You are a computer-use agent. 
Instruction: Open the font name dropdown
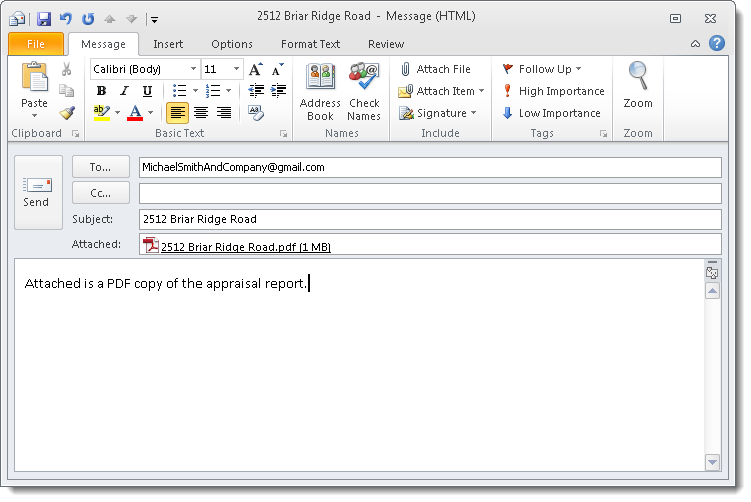coord(193,69)
